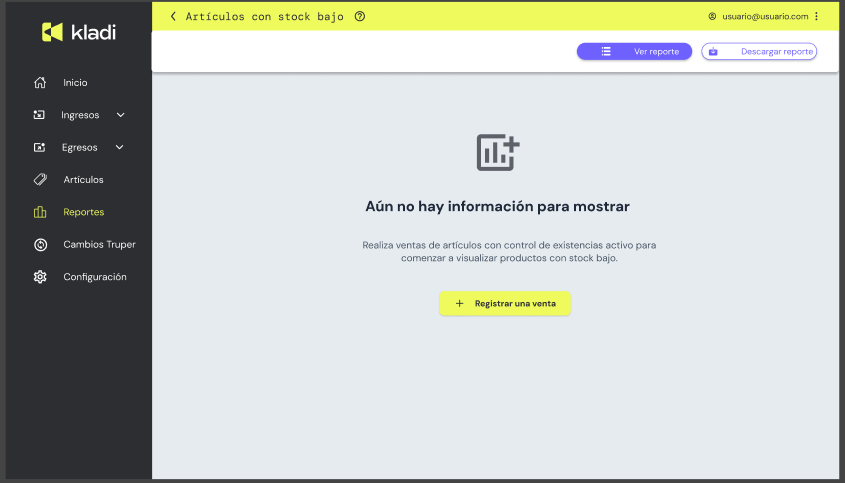Click the Ingresos sidebar icon
Image resolution: width=845 pixels, height=483 pixels.
coord(39,115)
